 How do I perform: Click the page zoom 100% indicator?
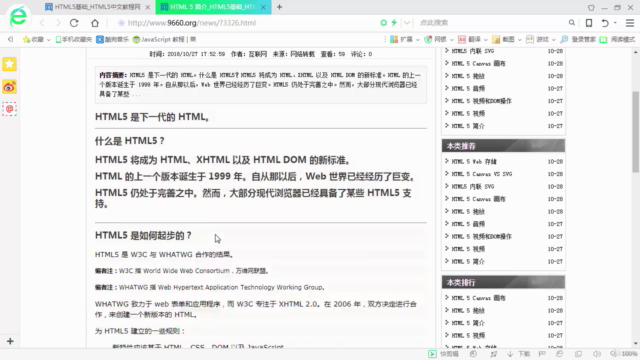[x=624, y=354]
